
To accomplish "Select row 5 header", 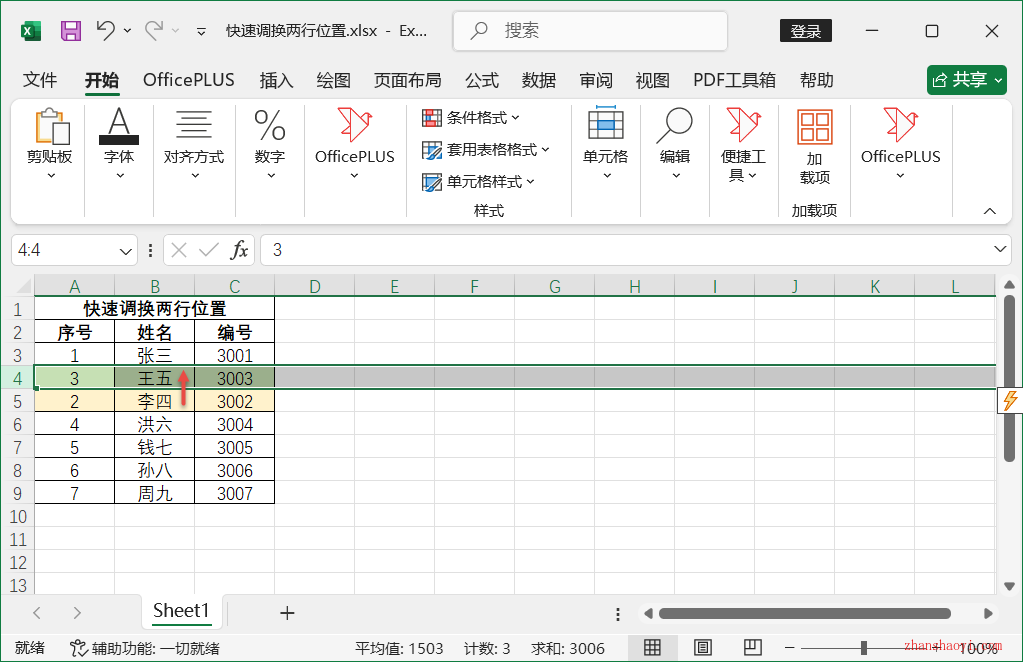I will click(x=18, y=402).
